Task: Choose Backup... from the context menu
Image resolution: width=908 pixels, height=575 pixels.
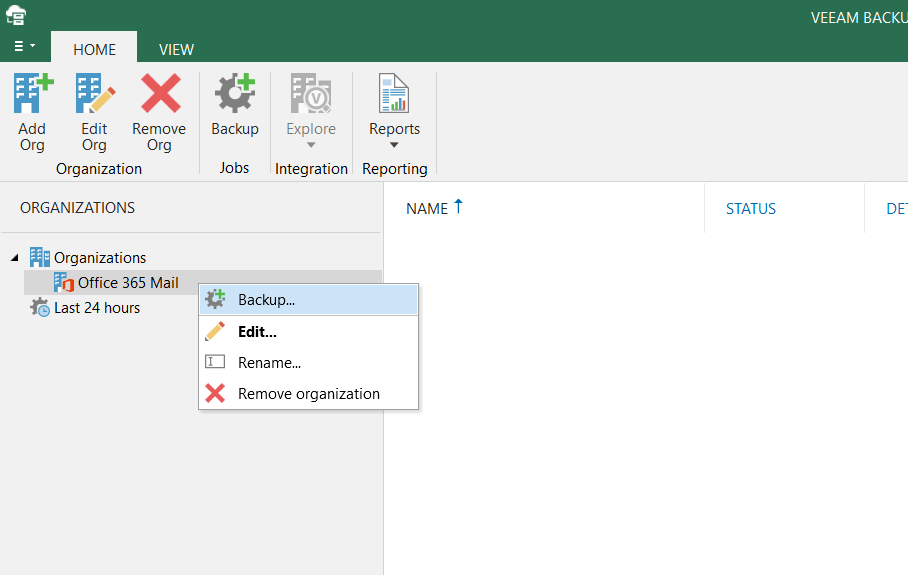Action: click(266, 299)
